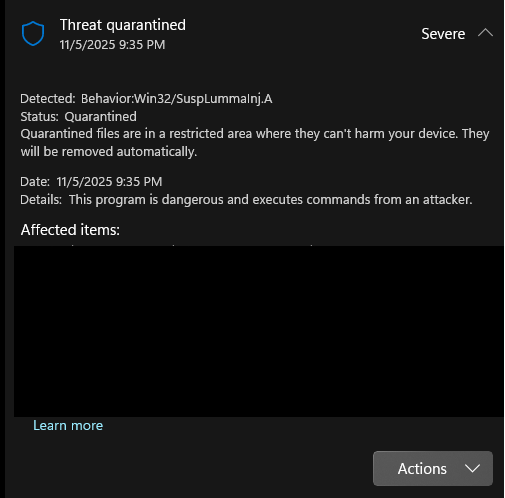
Task: Select the program is dangerous details text
Action: point(271,200)
